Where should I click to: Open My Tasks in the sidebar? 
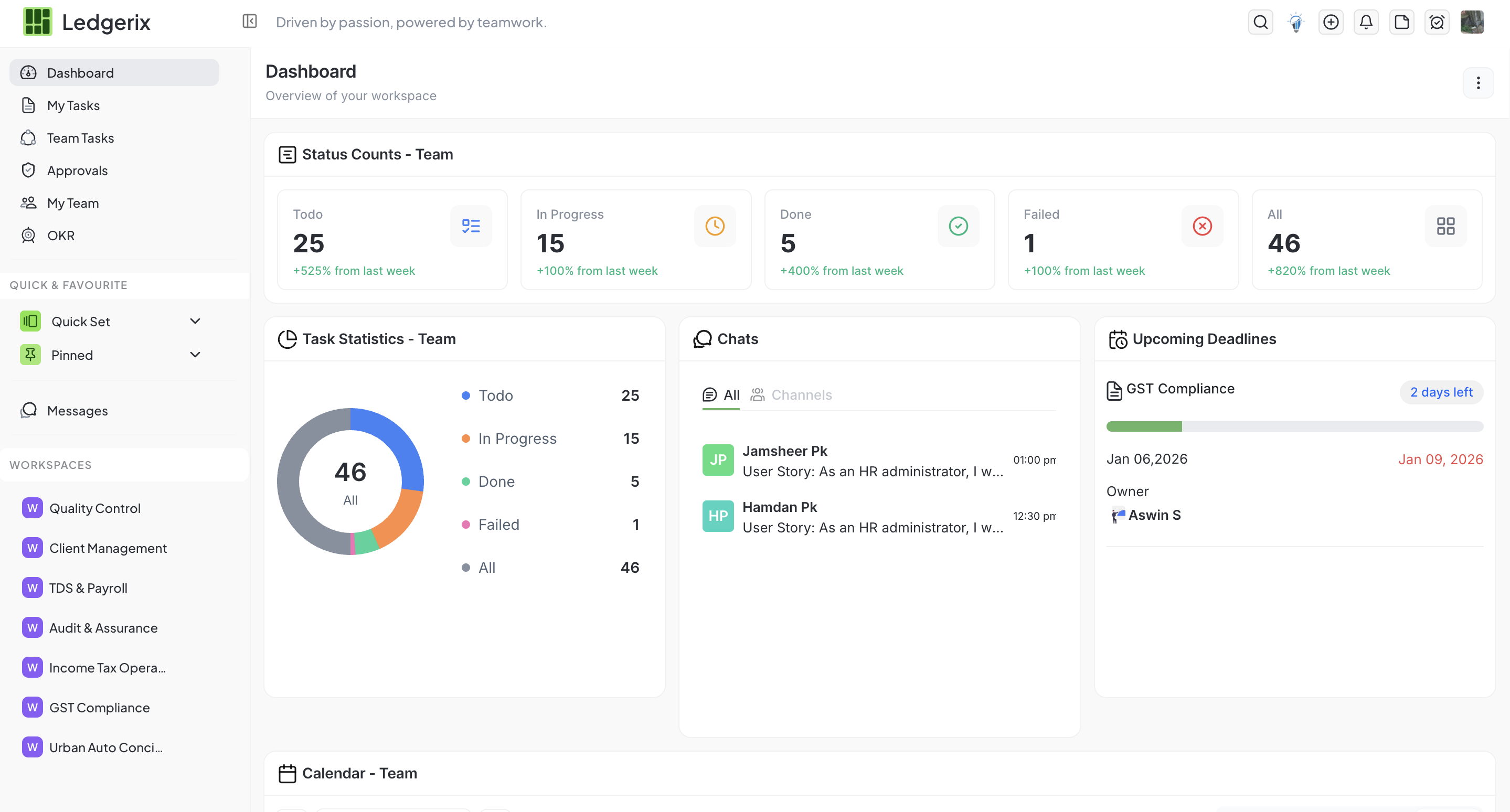(x=73, y=105)
